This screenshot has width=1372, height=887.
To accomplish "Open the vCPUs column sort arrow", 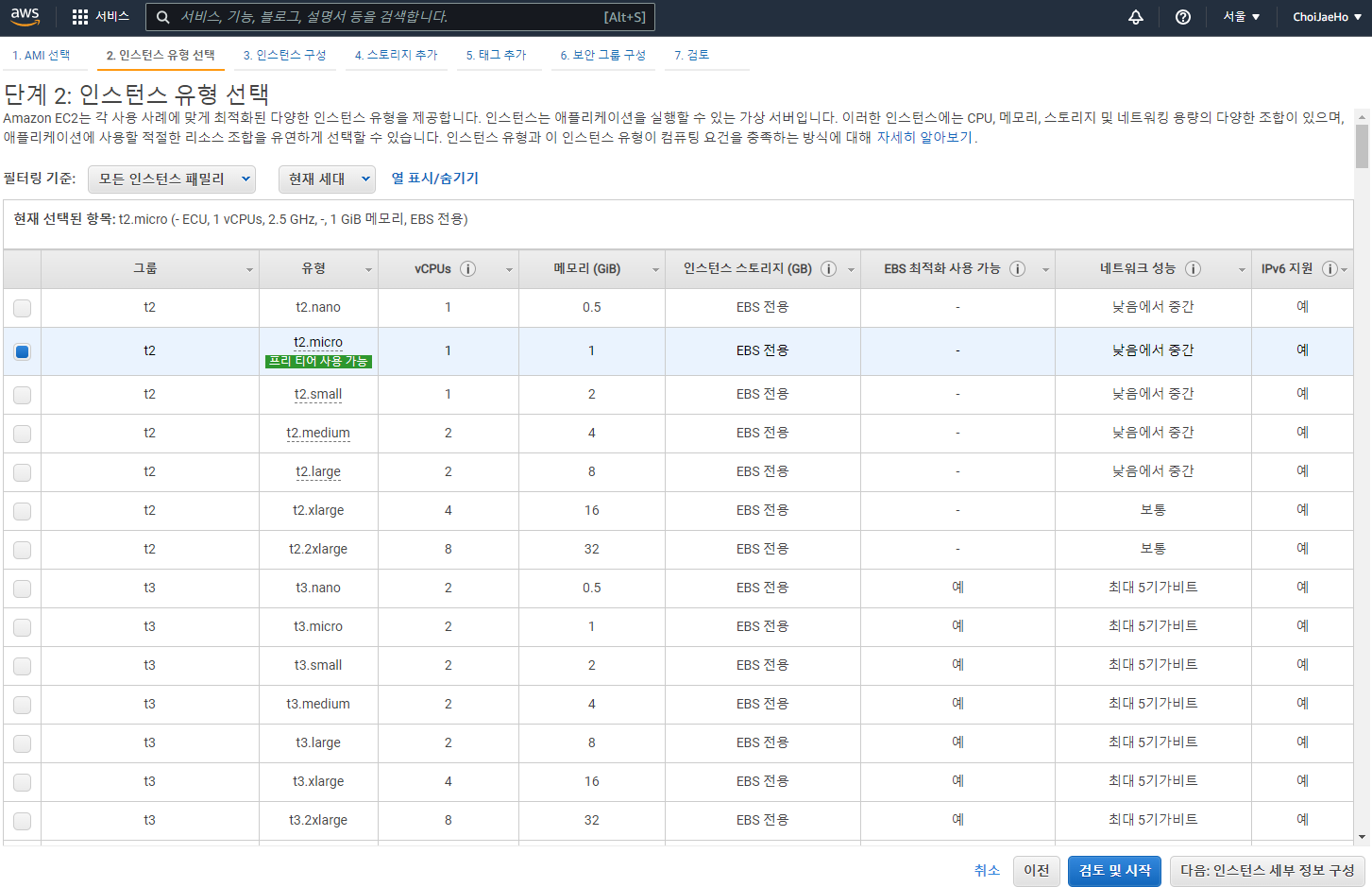I will 509,270.
